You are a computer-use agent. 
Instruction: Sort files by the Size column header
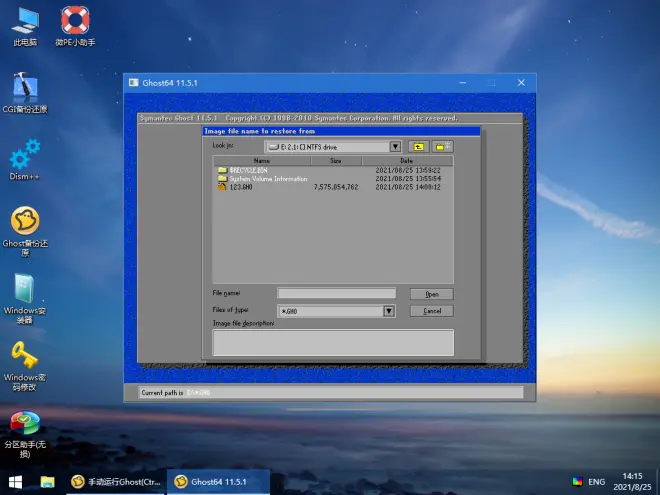[x=336, y=160]
